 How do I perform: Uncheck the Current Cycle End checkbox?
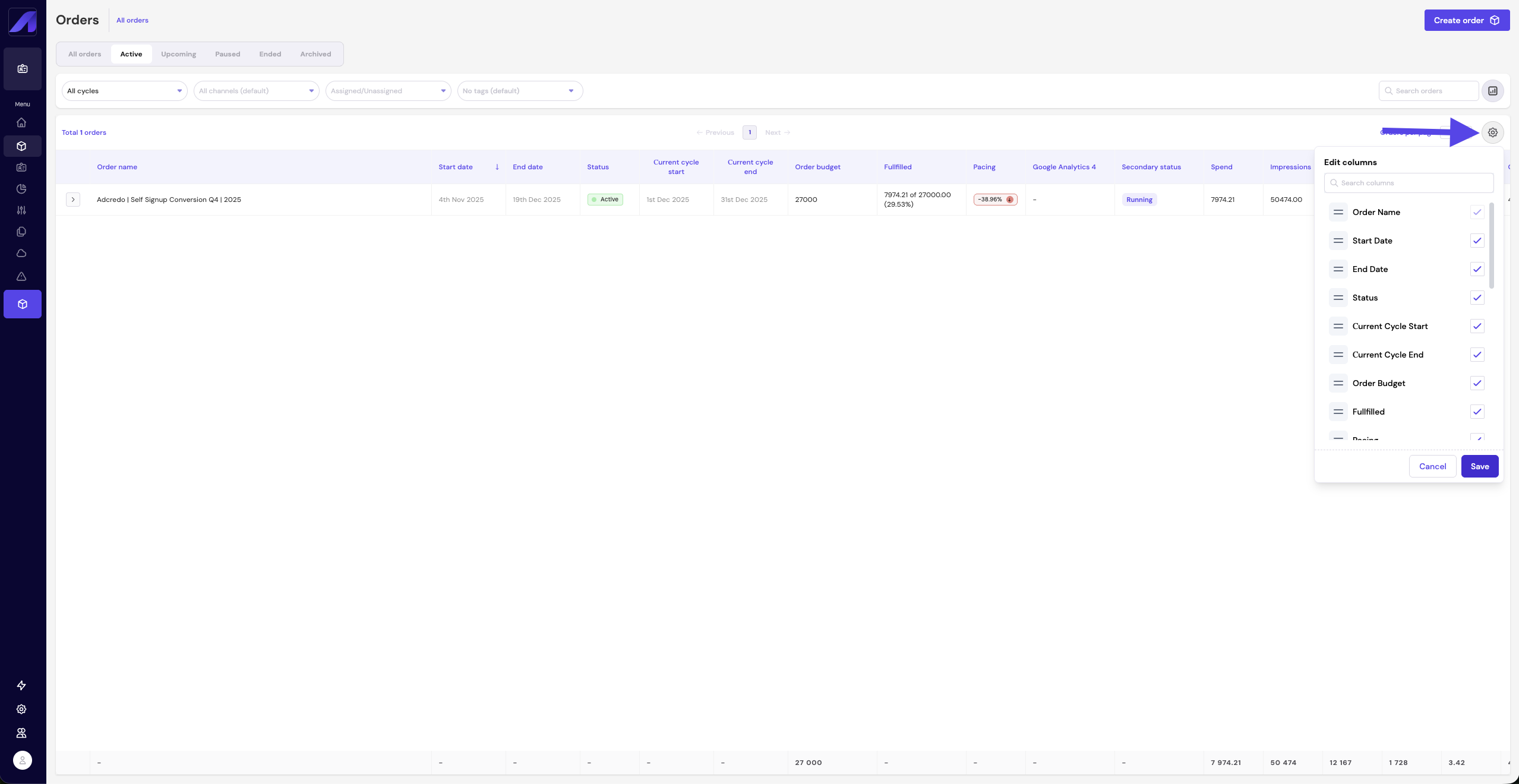click(1477, 355)
